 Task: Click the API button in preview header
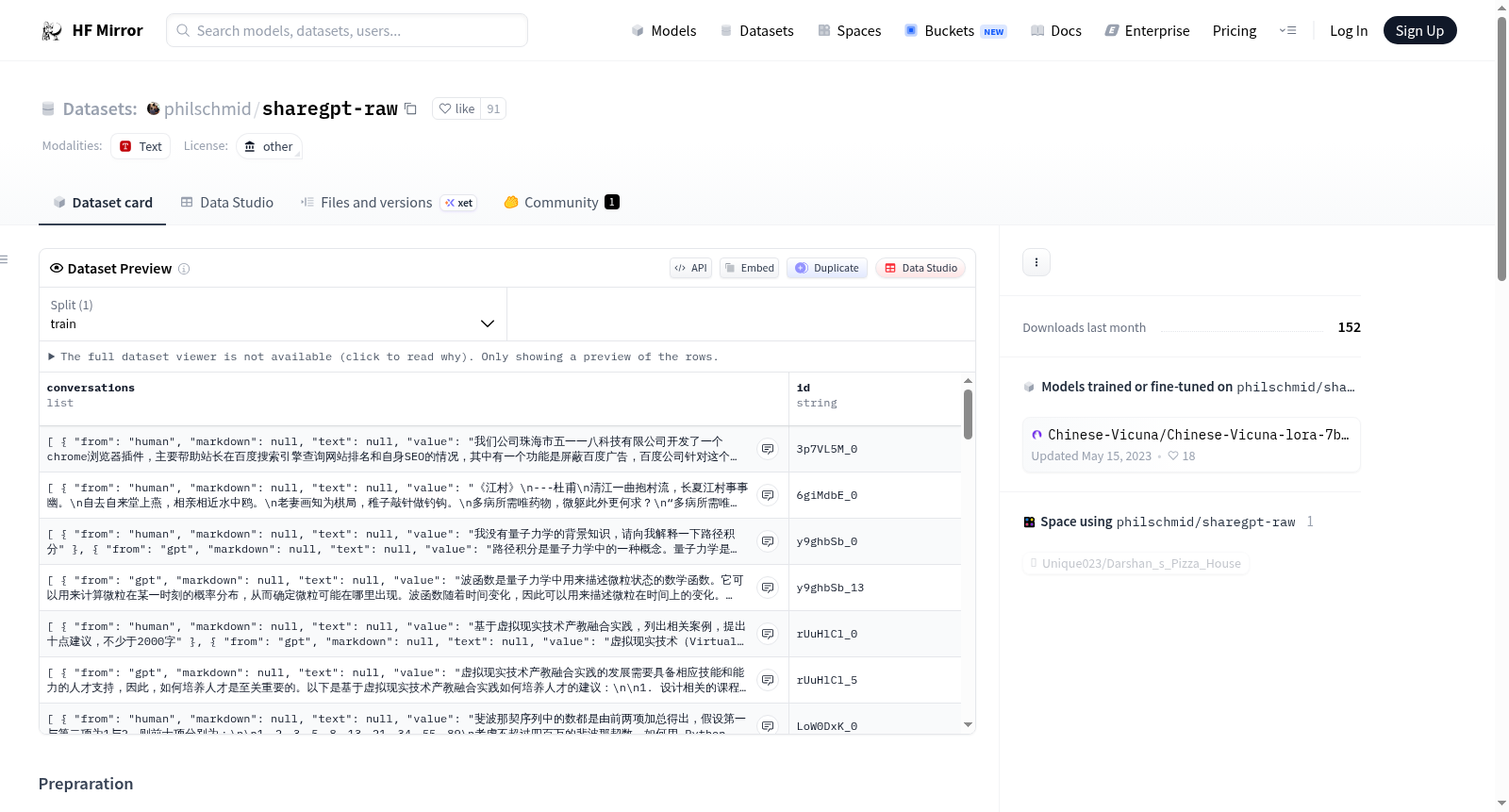[x=690, y=268]
